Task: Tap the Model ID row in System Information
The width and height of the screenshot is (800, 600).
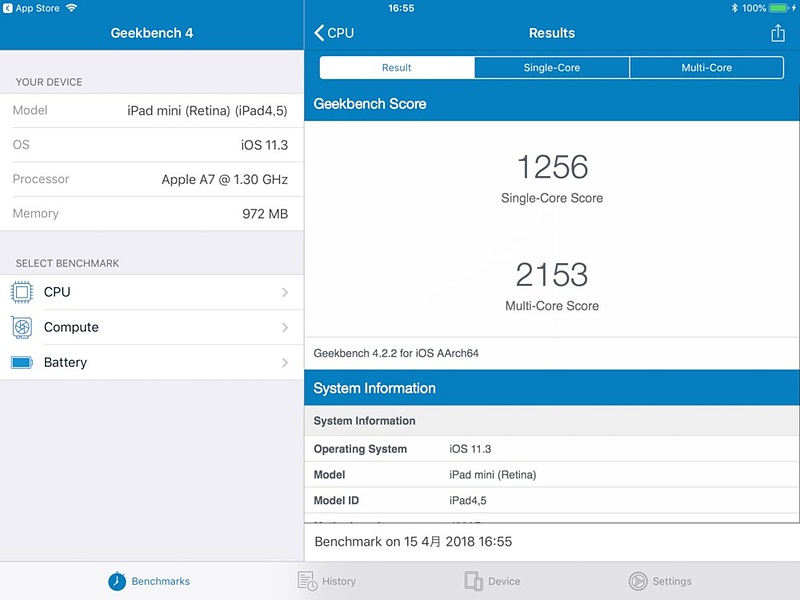Action: [550, 500]
